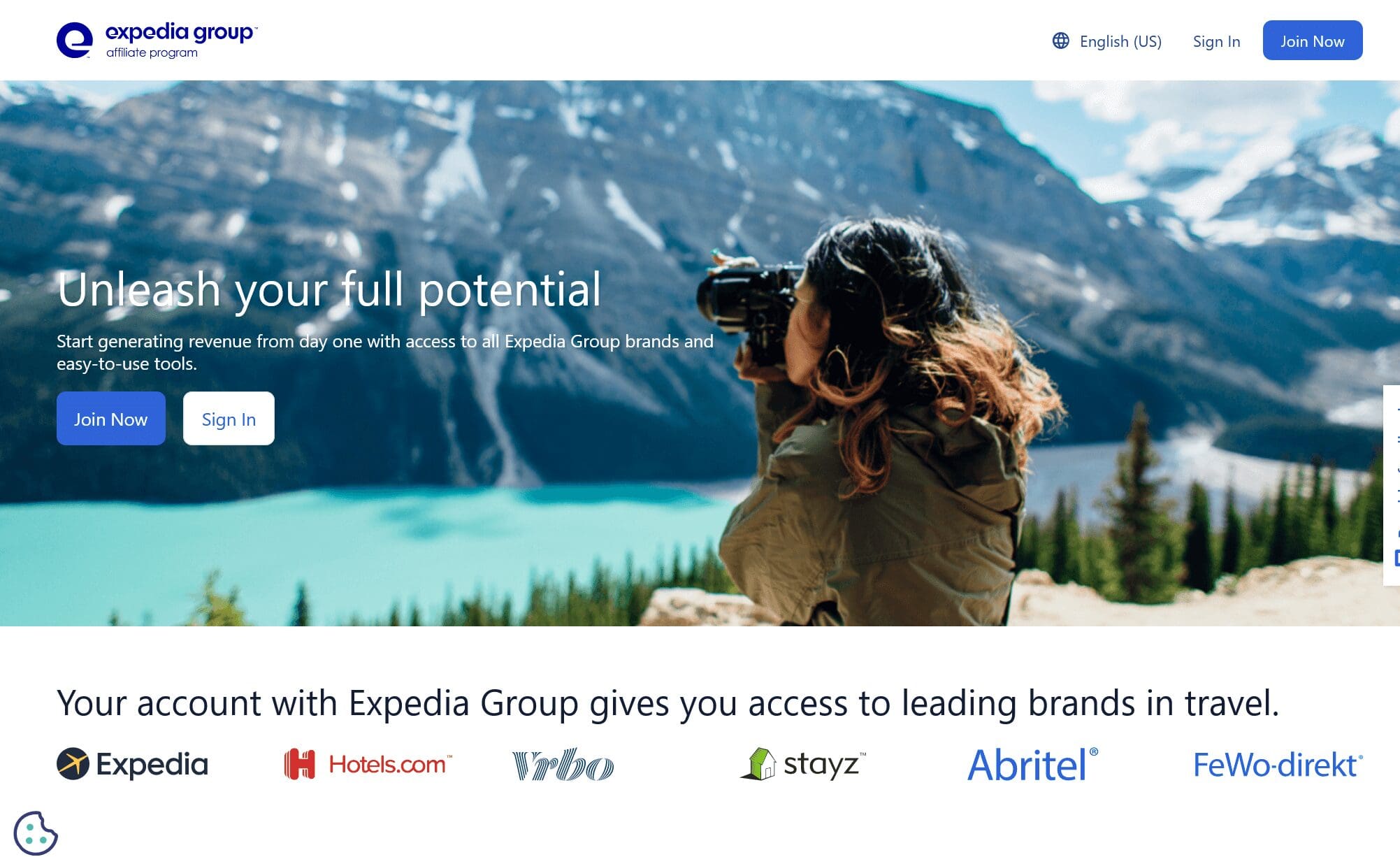Click the Hotels.com red H icon
1400x857 pixels.
(300, 764)
